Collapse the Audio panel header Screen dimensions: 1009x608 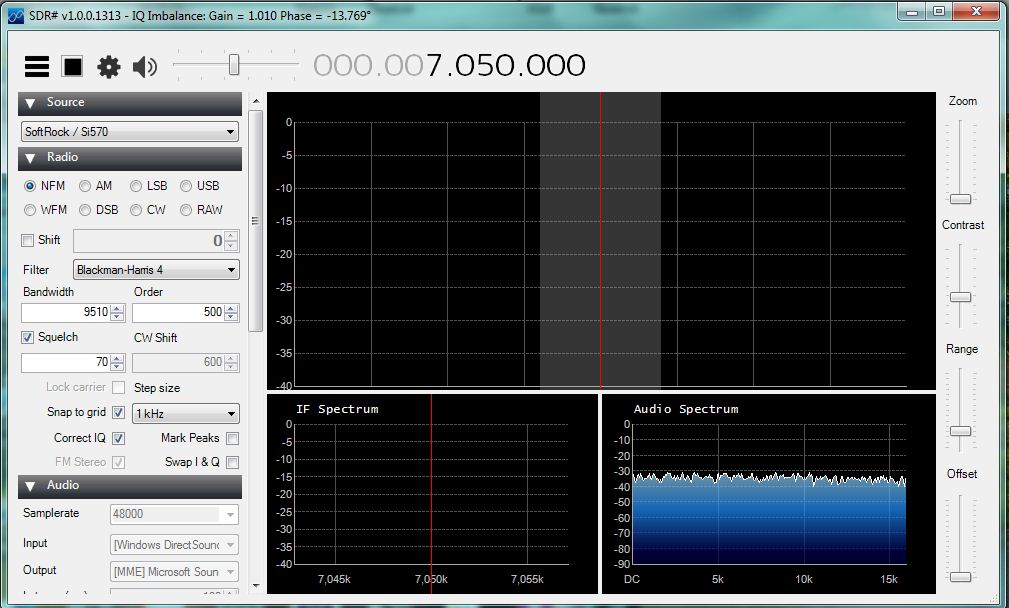coord(130,486)
